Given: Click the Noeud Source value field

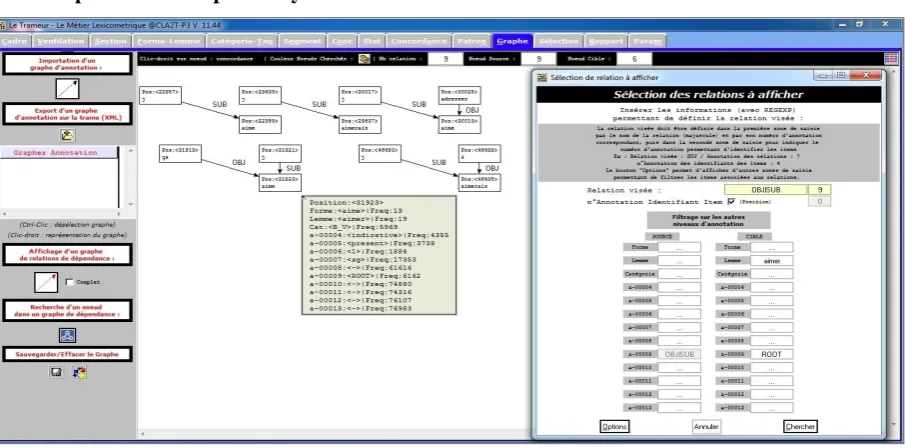Looking at the screenshot, I should pyautogui.click(x=538, y=59).
